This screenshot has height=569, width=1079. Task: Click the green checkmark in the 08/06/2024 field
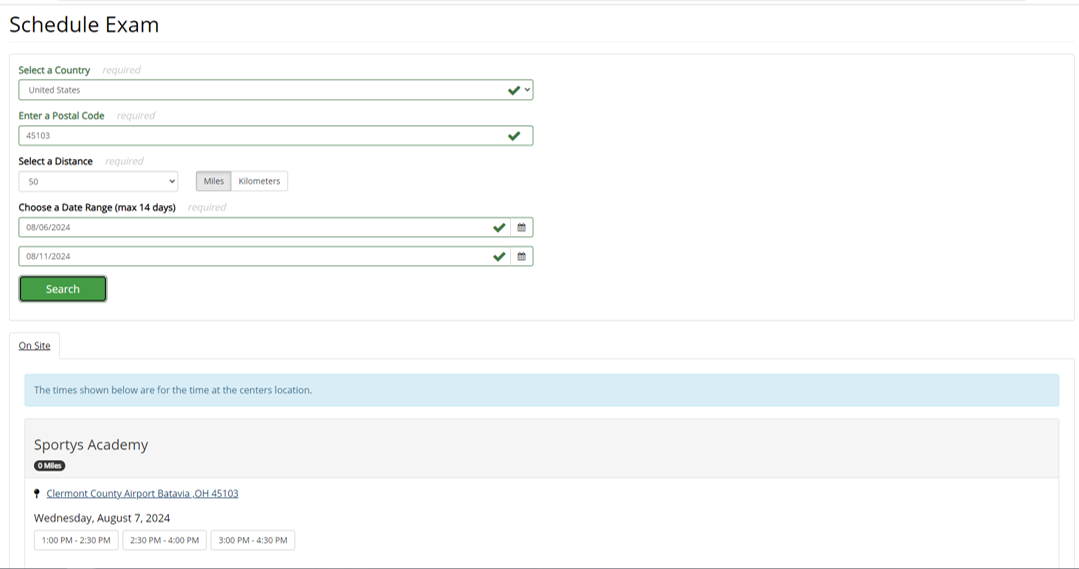pos(499,228)
